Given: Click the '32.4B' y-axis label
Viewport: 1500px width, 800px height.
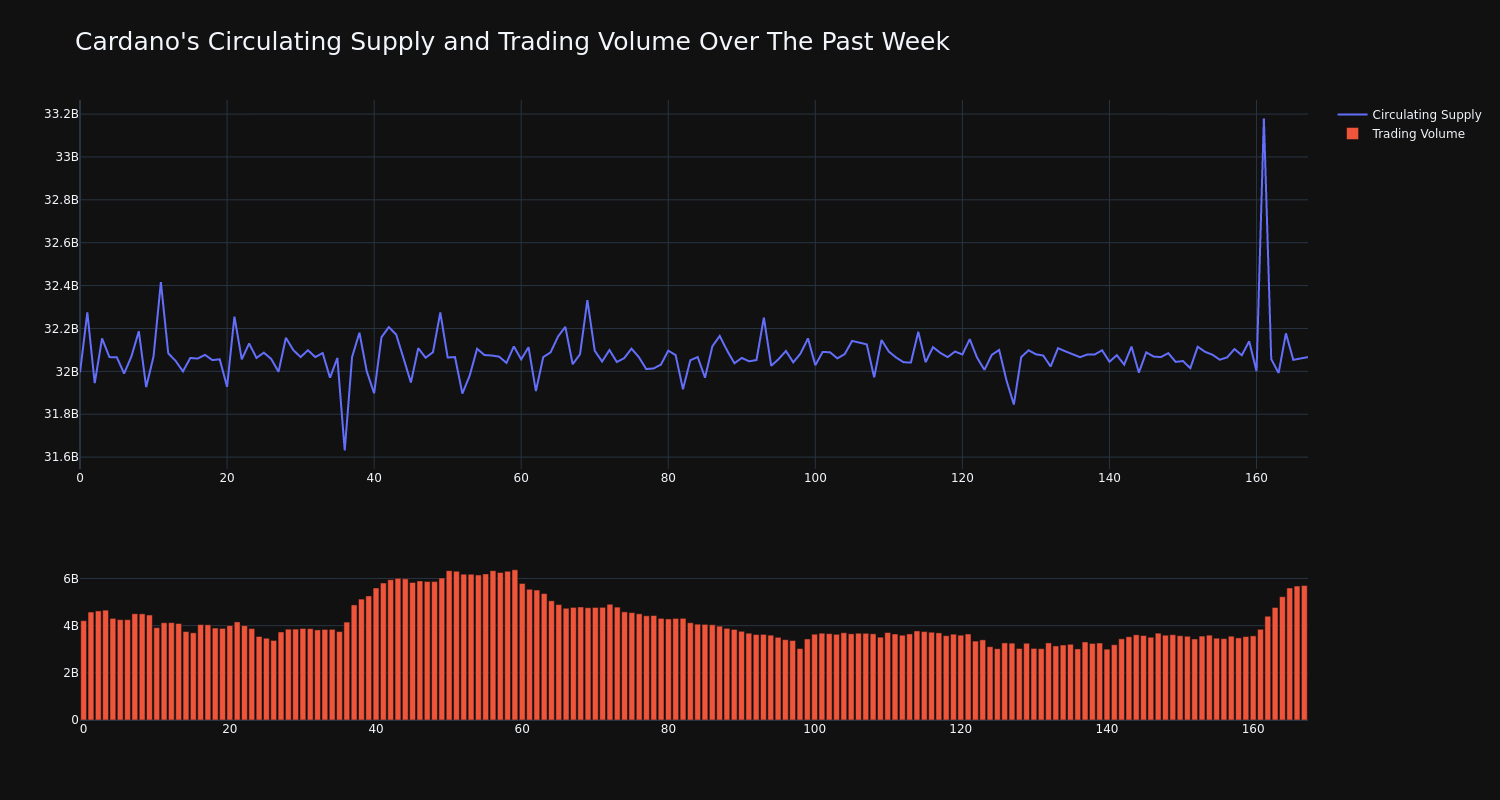Looking at the screenshot, I should coord(61,286).
